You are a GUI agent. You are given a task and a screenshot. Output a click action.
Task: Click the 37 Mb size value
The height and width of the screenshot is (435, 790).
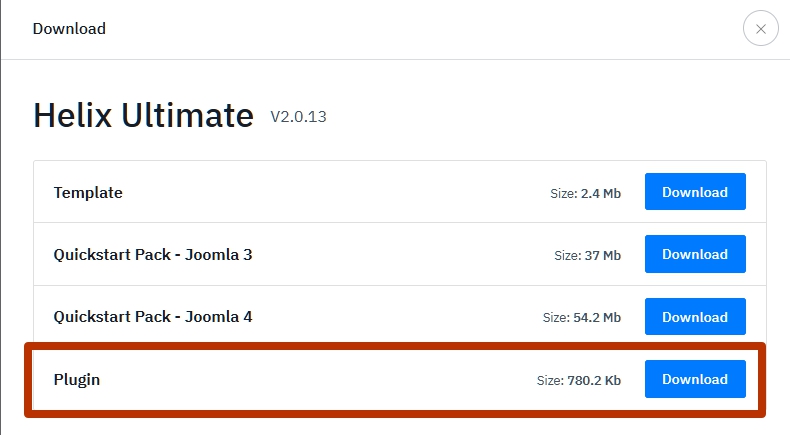pos(603,256)
